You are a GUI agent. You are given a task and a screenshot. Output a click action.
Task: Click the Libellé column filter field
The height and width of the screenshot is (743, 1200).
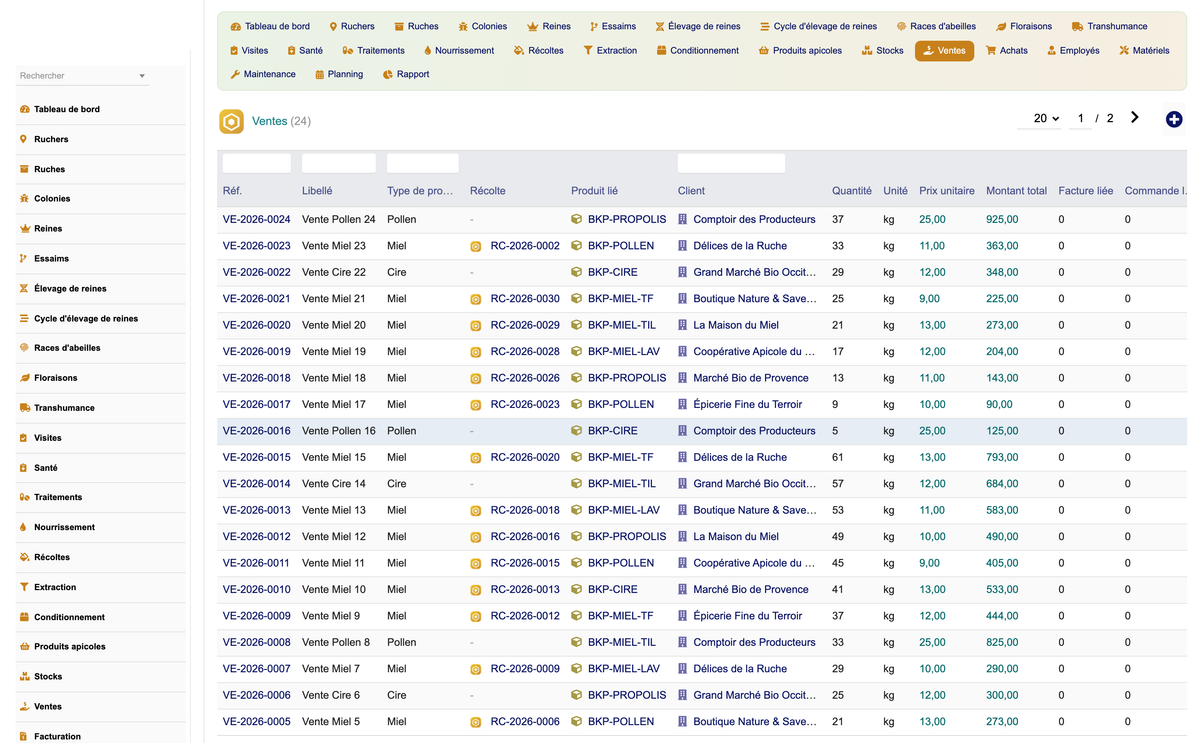(x=339, y=163)
